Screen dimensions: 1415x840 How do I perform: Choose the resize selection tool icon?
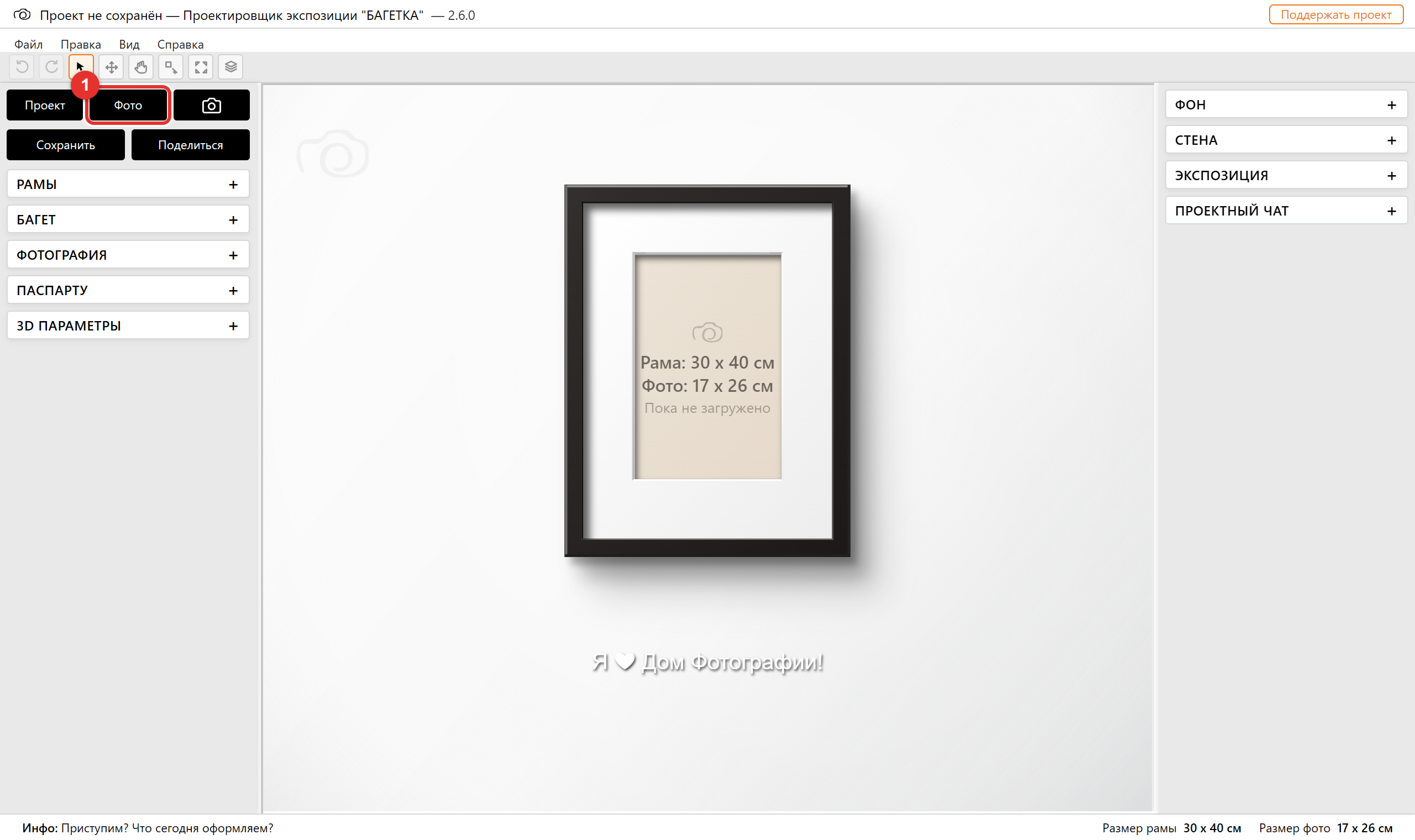[x=171, y=67]
